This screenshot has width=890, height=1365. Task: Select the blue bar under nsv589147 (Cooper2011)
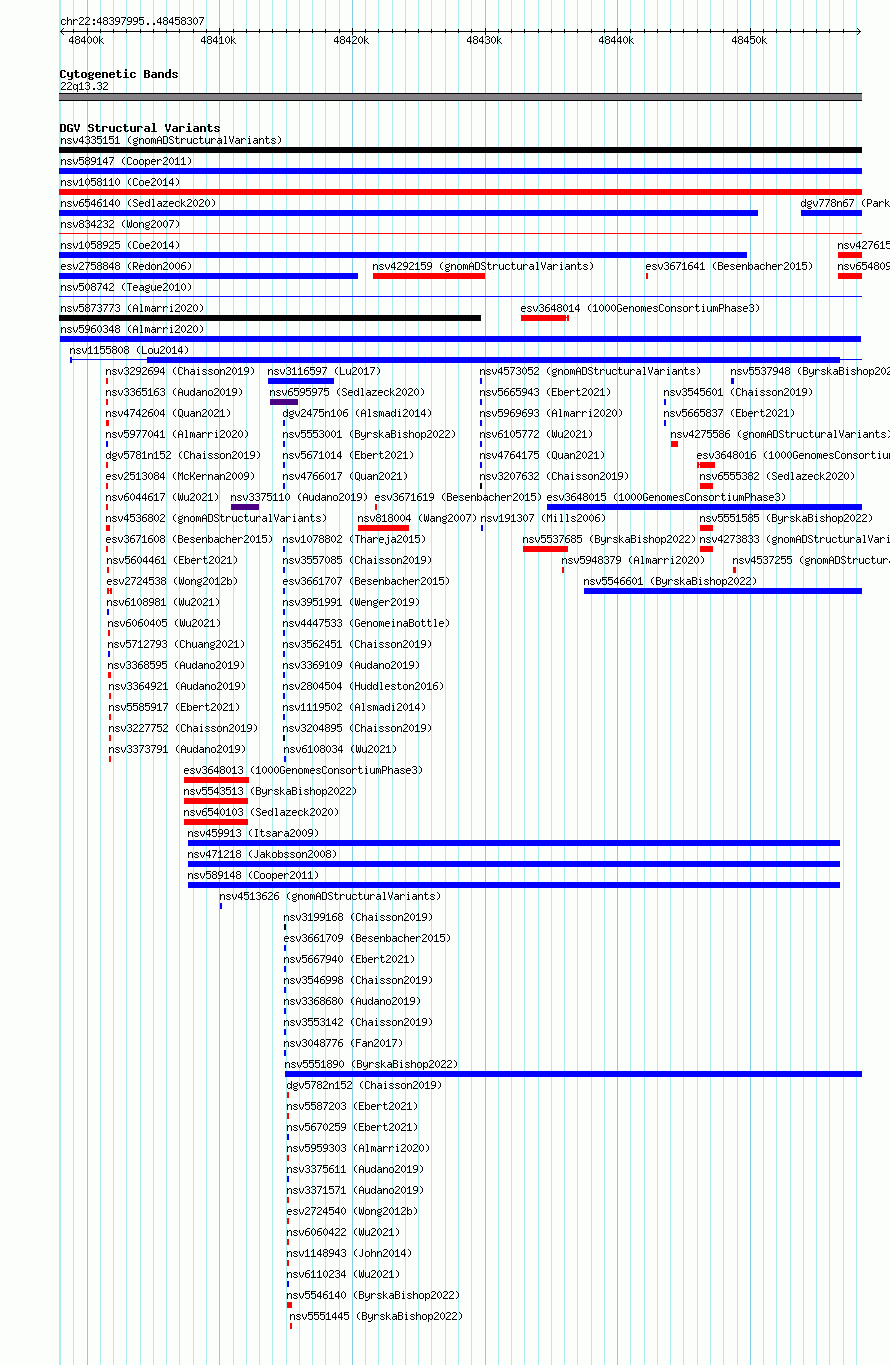pos(460,171)
